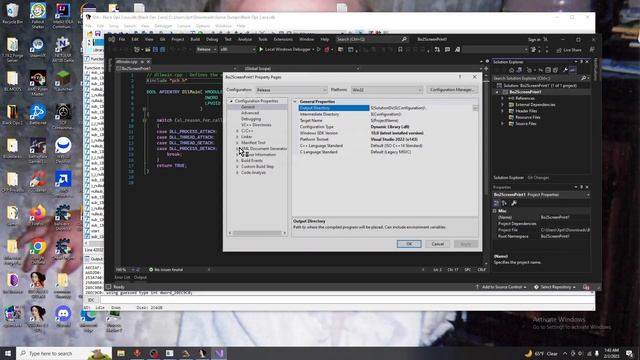Open the Output tab at the bottom
Screen dimensions: 640x360
140,277
